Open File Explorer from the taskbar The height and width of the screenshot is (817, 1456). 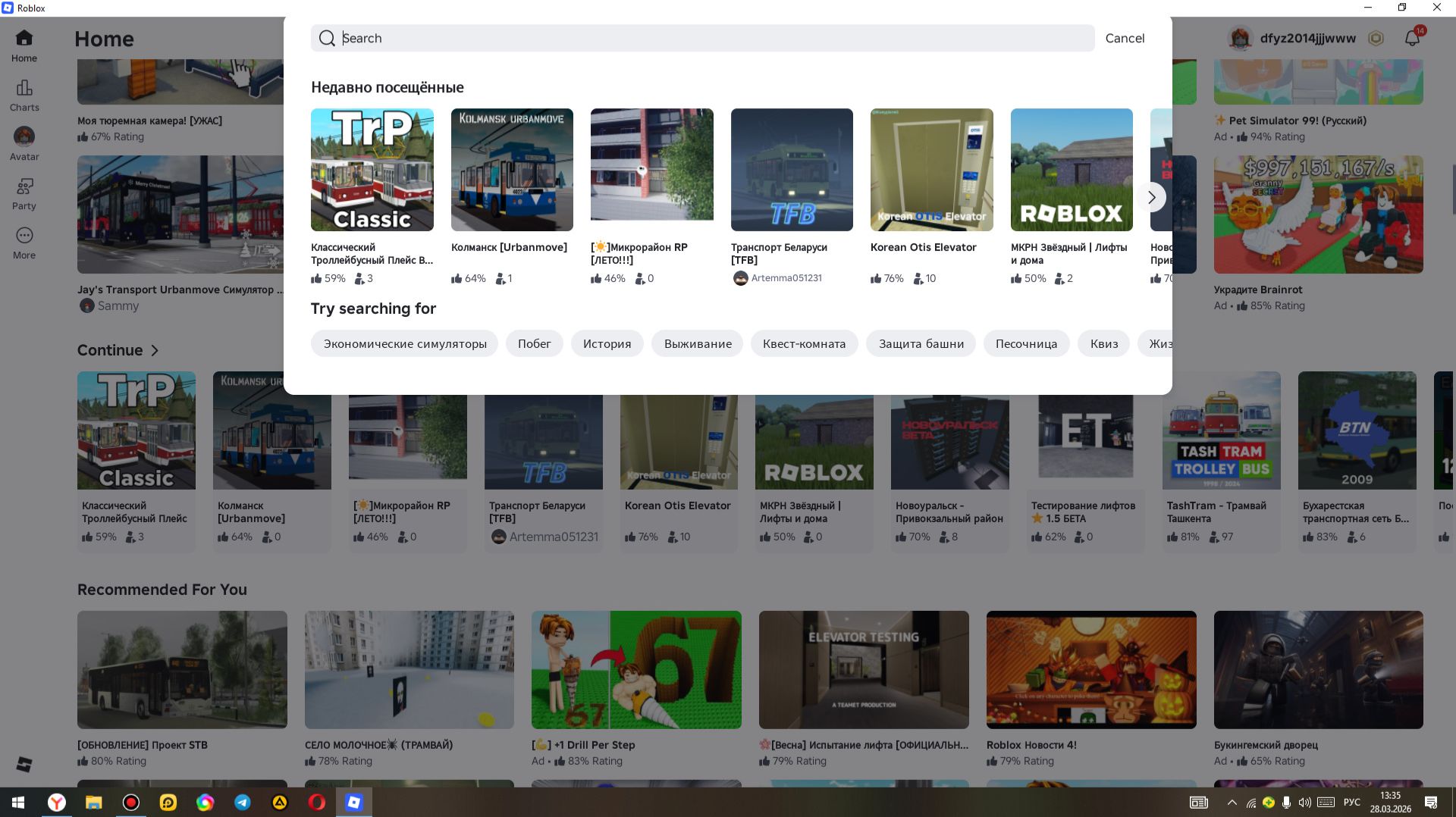click(94, 802)
